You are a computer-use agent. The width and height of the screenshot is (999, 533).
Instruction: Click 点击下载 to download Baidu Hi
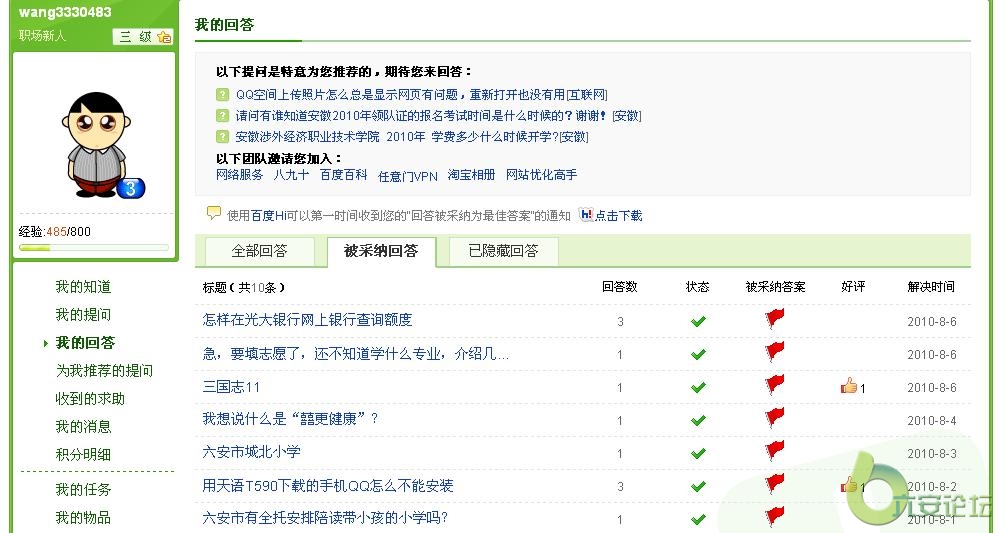(x=619, y=216)
